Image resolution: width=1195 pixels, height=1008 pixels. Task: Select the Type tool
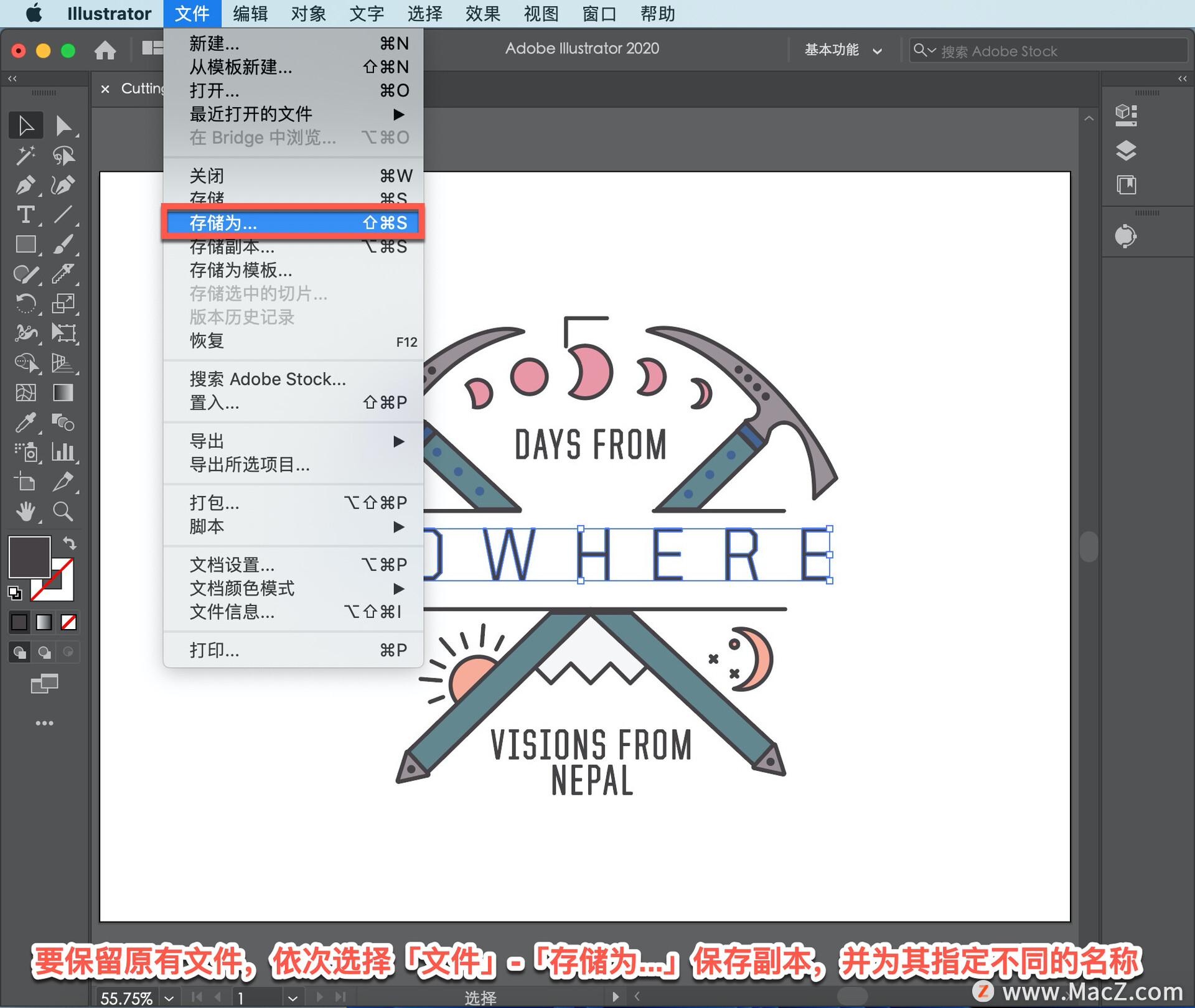pos(25,215)
